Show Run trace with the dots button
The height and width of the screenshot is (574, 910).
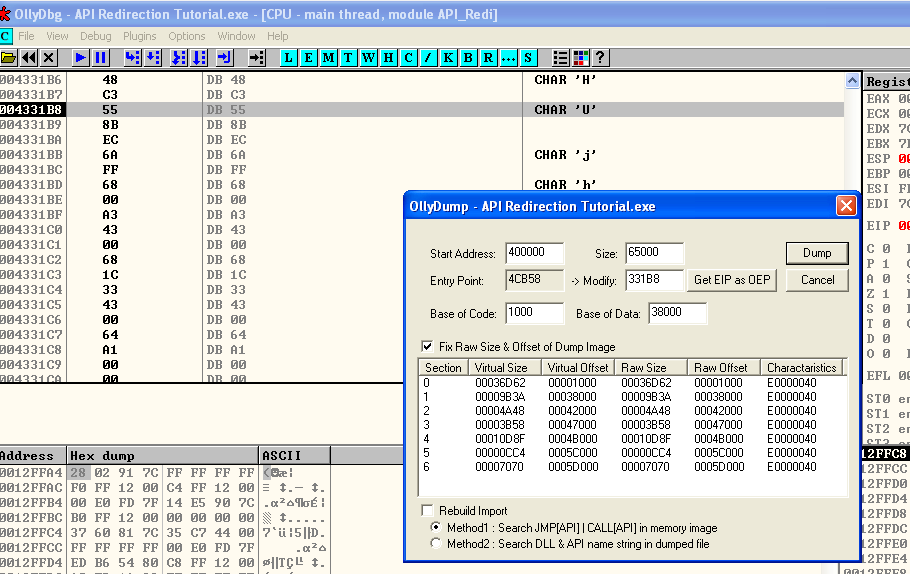tap(508, 57)
